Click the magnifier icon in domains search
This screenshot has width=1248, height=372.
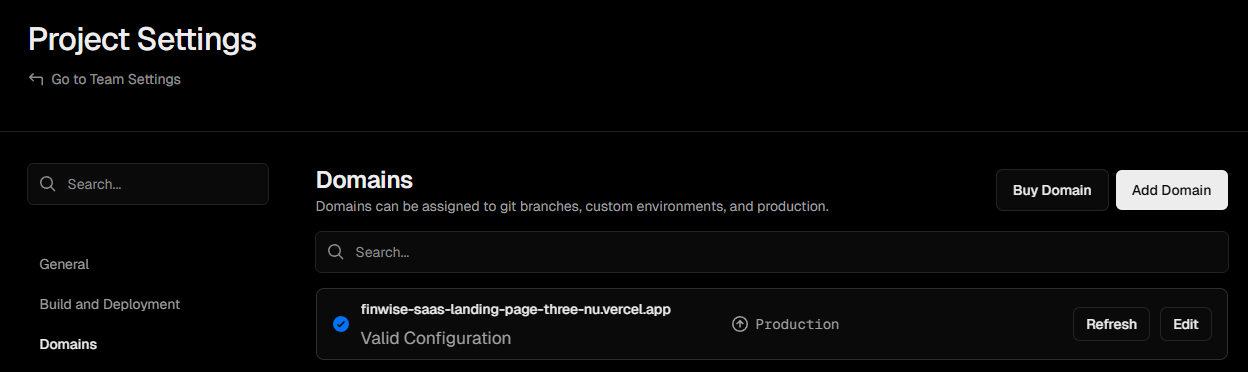336,252
